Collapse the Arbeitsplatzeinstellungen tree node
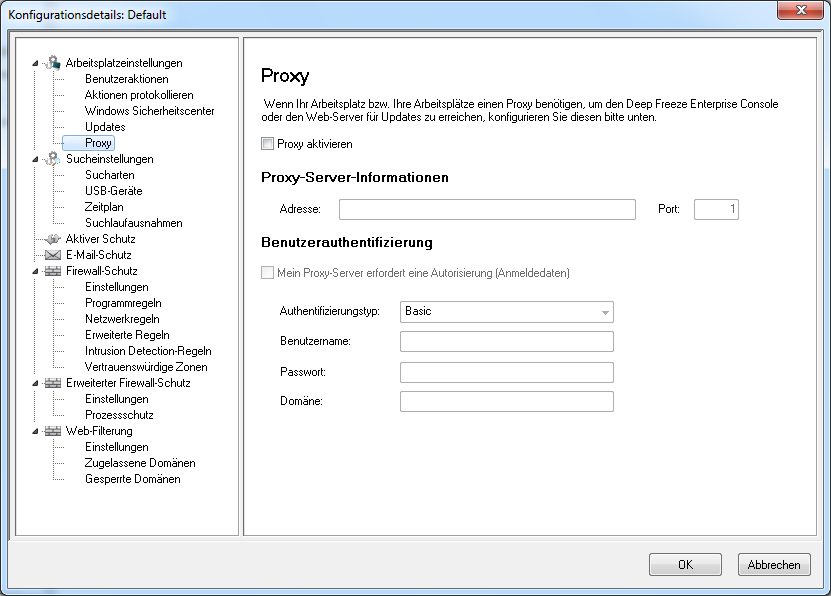 coord(35,63)
